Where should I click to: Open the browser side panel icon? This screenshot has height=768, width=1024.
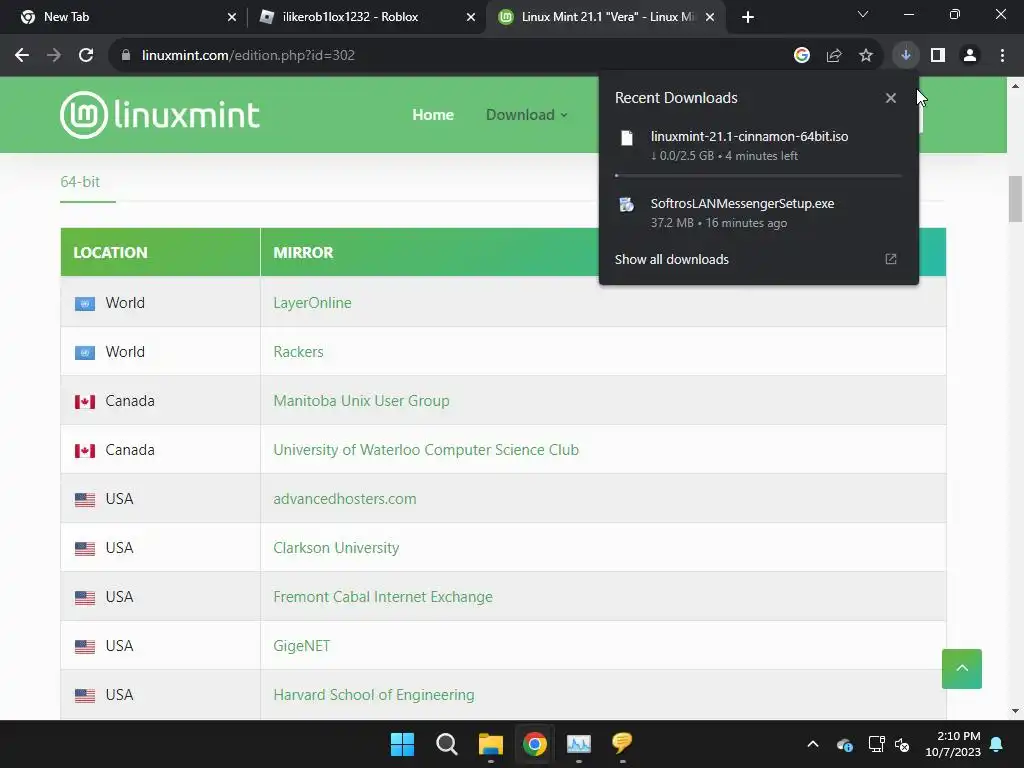pos(938,56)
